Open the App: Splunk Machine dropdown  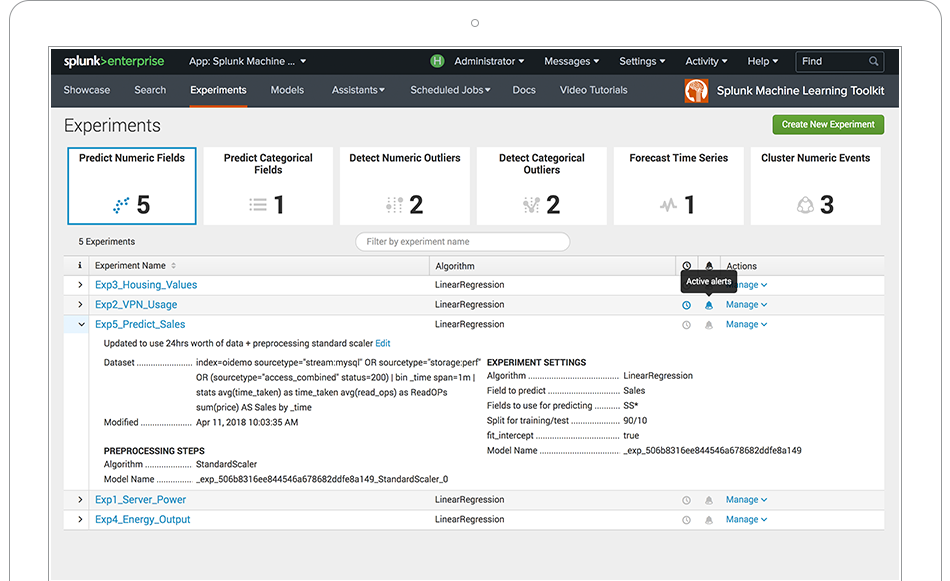point(247,61)
